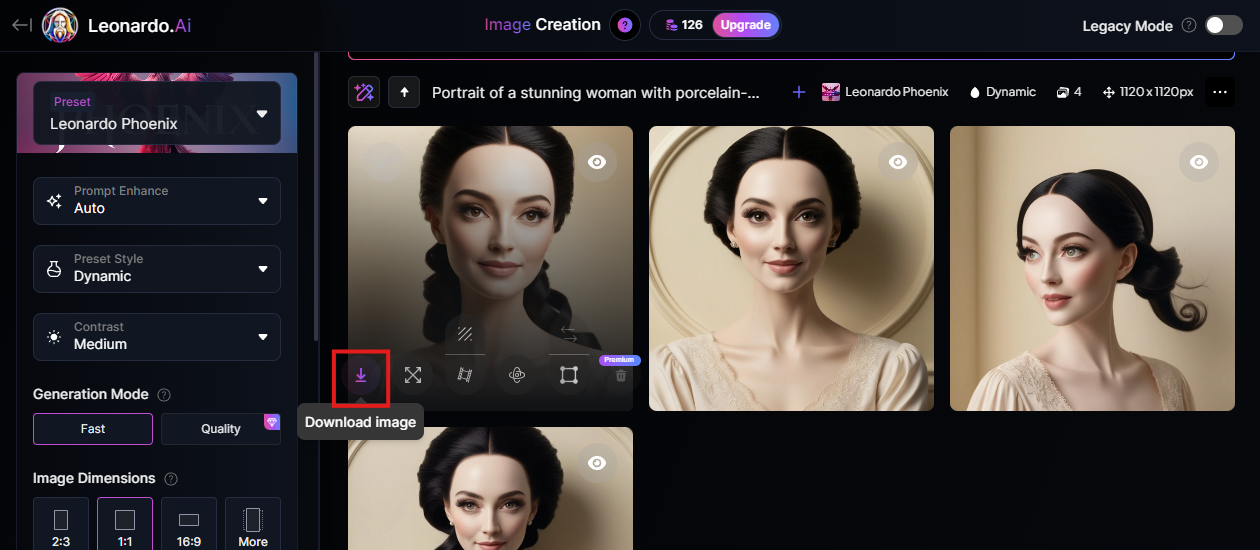Click the trash delete icon on first portrait
Viewport: 1260px width, 550px height.
point(621,375)
